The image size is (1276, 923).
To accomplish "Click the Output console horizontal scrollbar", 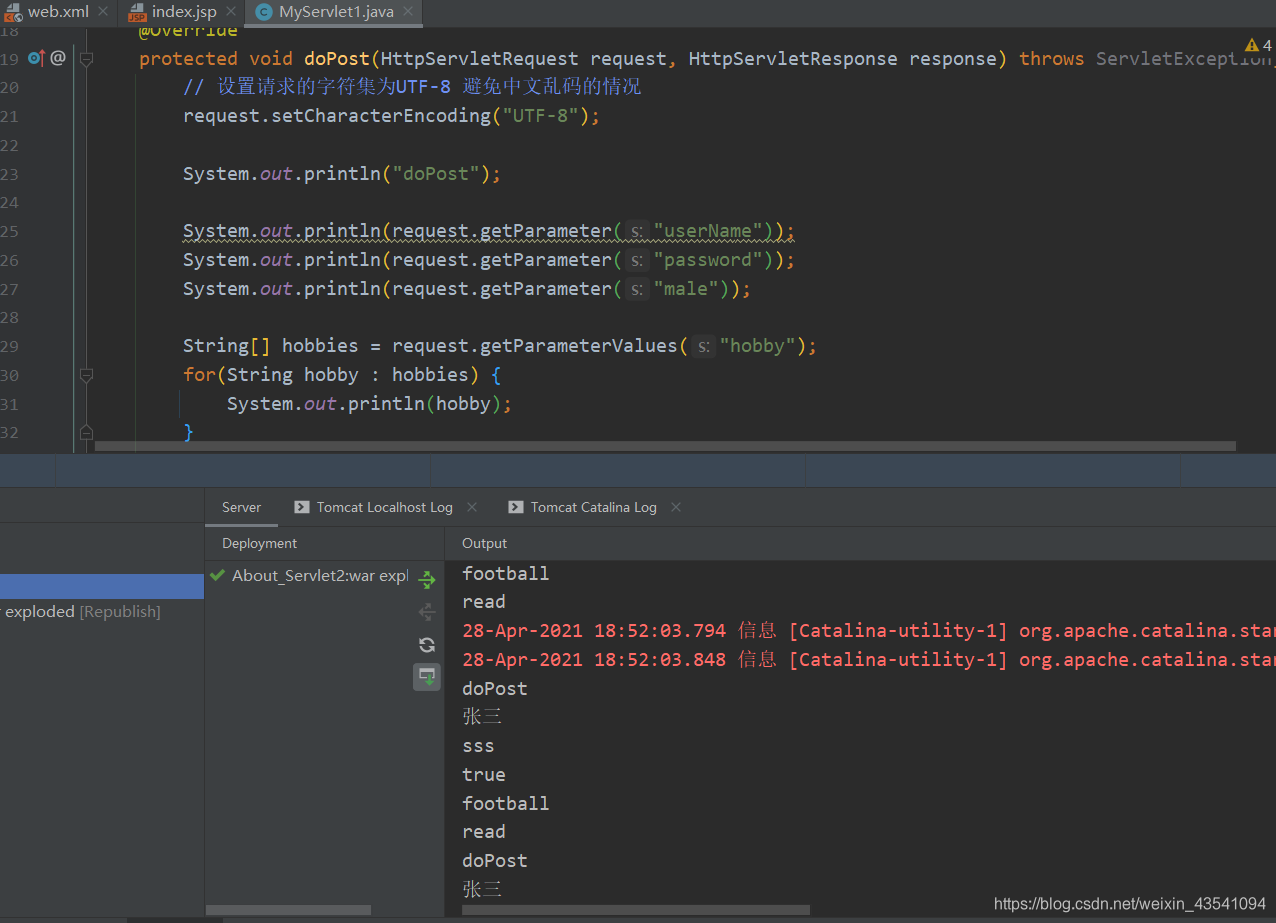I will (635, 910).
